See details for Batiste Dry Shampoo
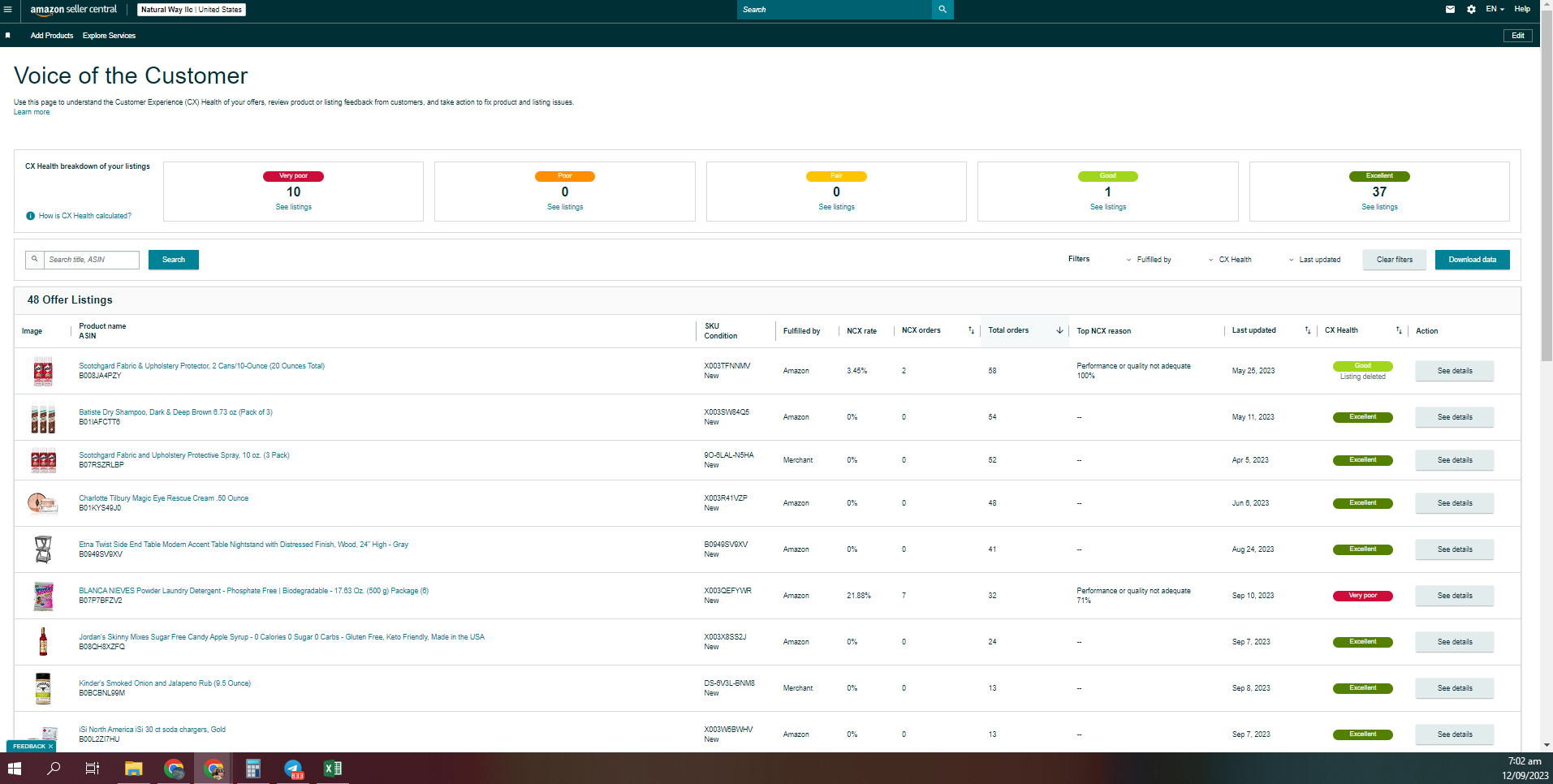The image size is (1553, 784). (1455, 417)
